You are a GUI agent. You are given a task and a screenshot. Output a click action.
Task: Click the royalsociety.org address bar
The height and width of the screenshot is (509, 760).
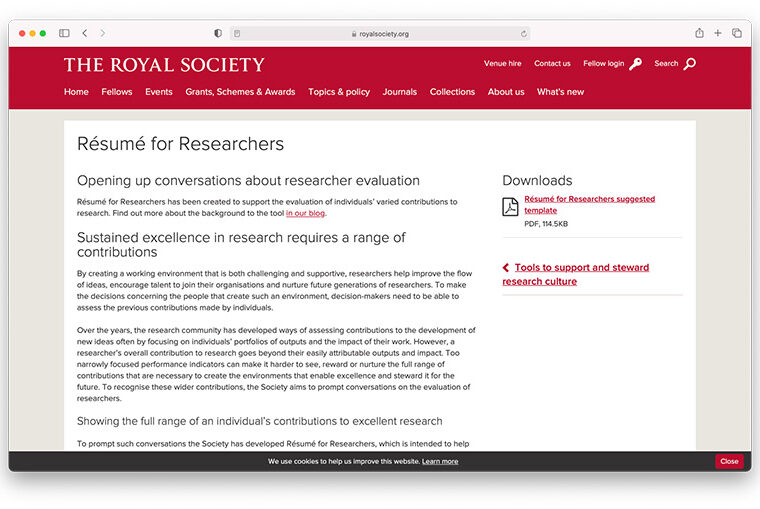point(380,33)
